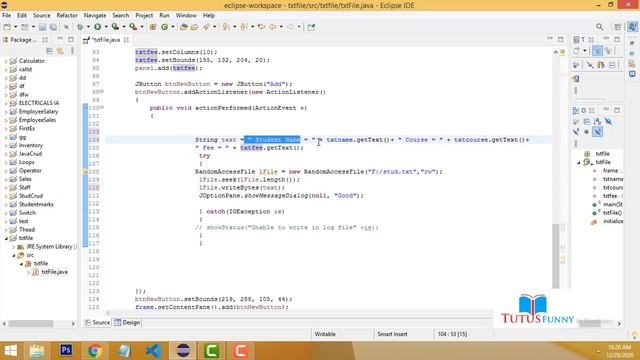The width and height of the screenshot is (640, 360).
Task: Select StudCrud project in Package Explorer
Action: point(31,196)
